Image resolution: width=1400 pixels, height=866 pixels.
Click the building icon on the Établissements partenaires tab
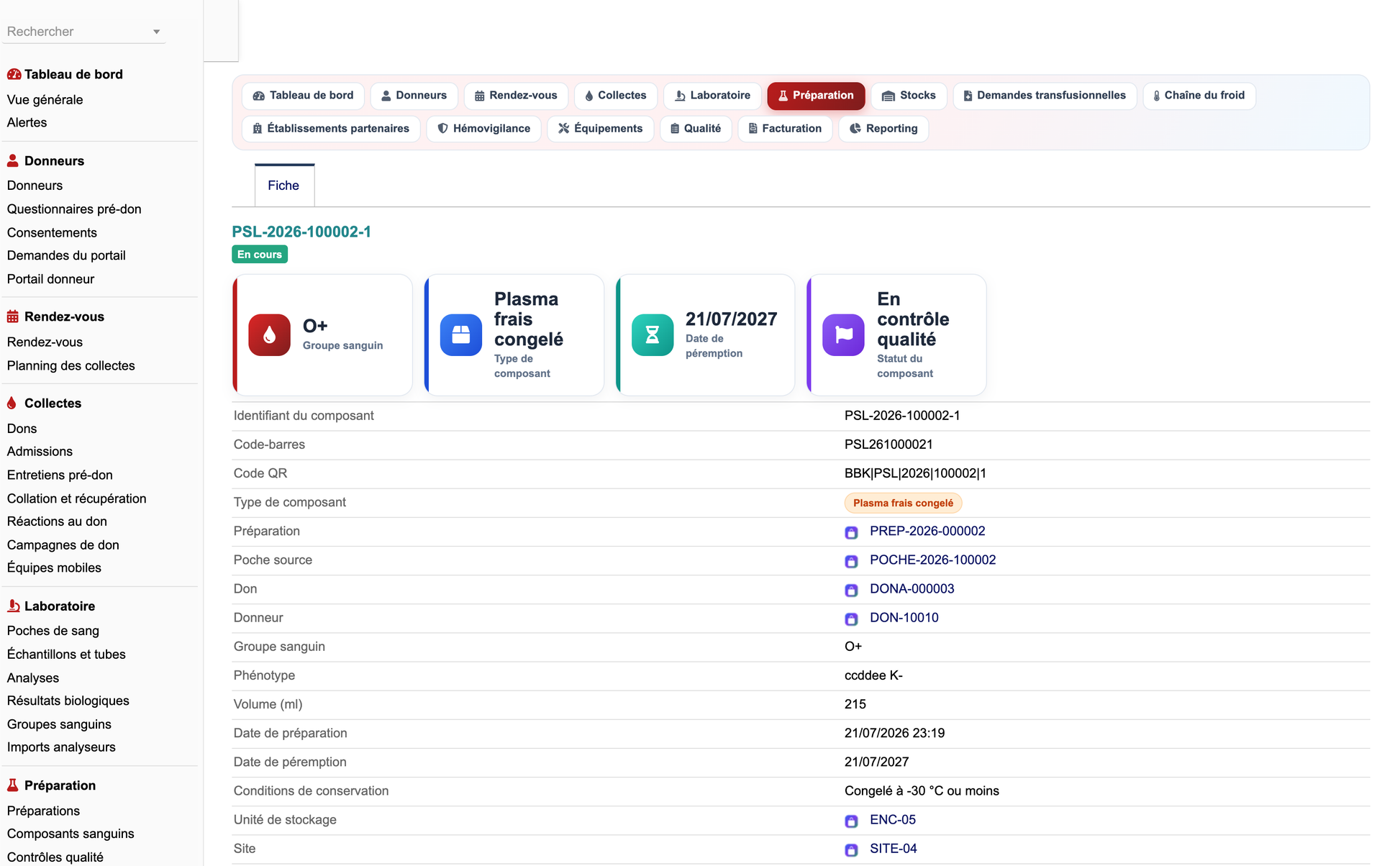pos(258,128)
